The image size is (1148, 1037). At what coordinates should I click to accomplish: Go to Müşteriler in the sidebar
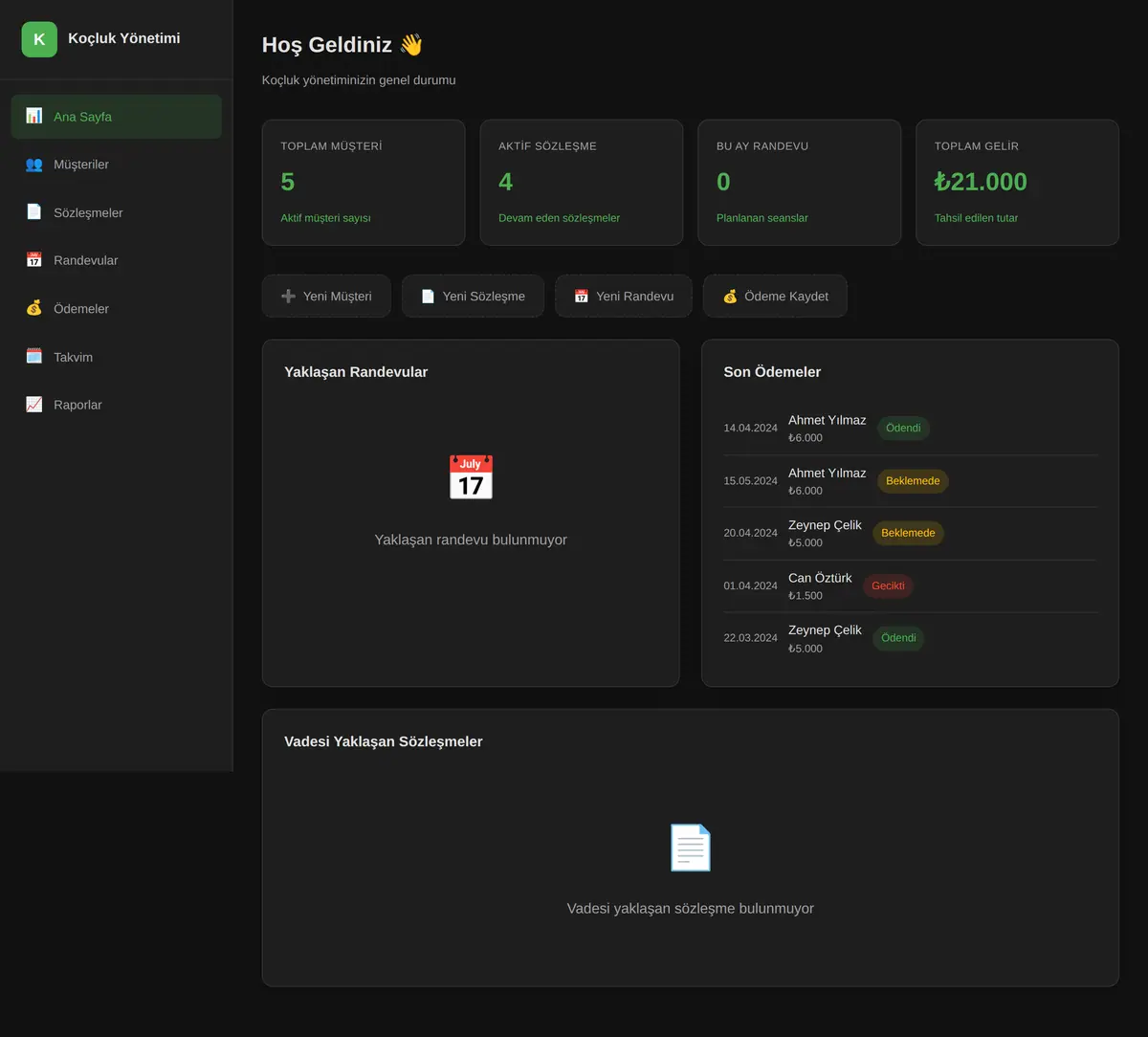tap(117, 165)
